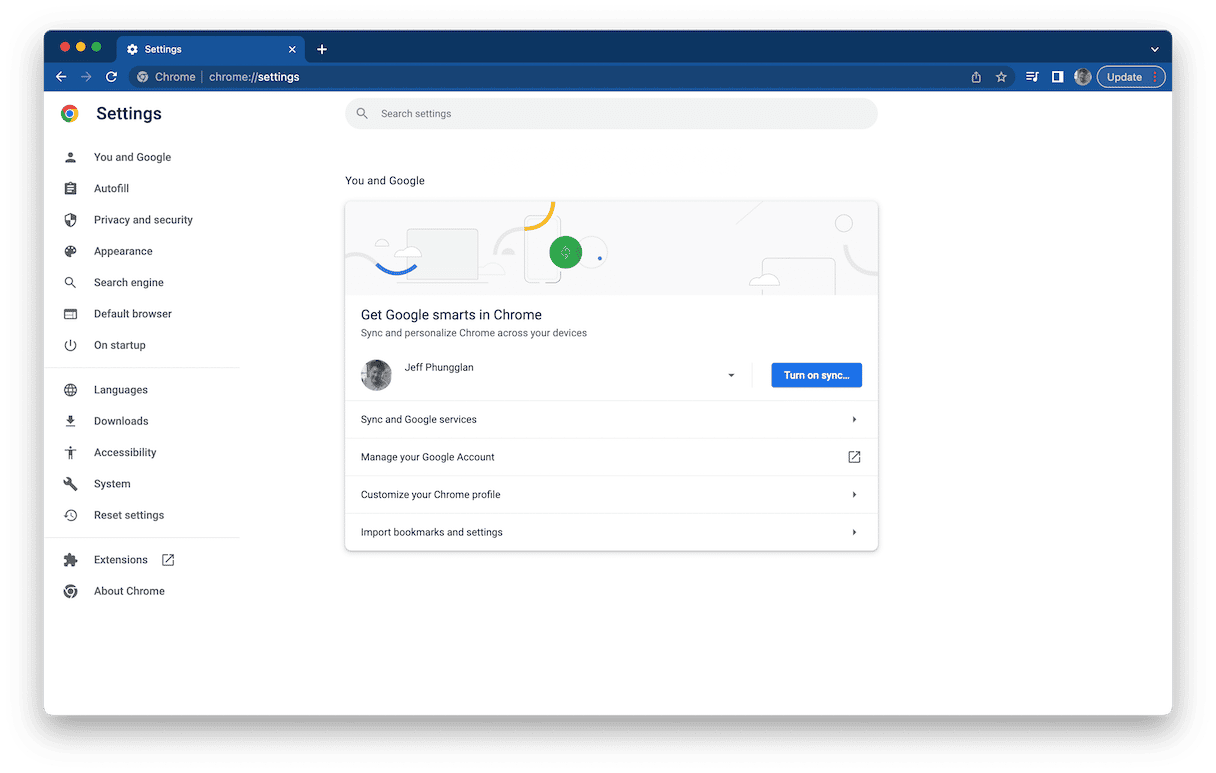Click the Chrome logo beside Settings title
This screenshot has height=773, width=1216.
70,114
